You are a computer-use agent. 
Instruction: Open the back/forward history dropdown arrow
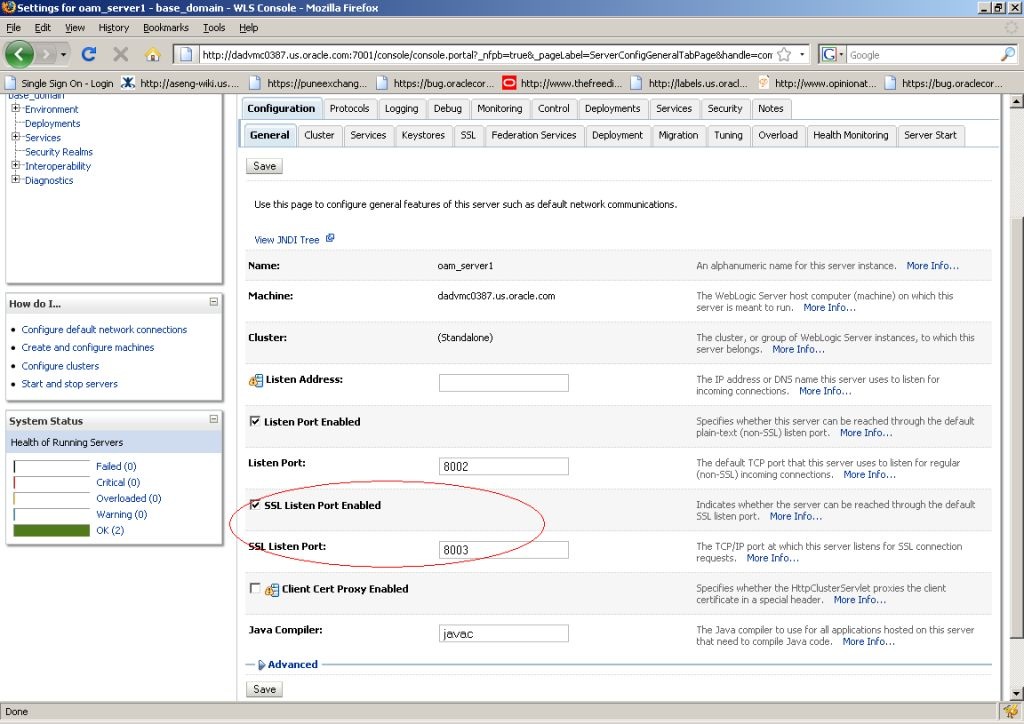63,55
